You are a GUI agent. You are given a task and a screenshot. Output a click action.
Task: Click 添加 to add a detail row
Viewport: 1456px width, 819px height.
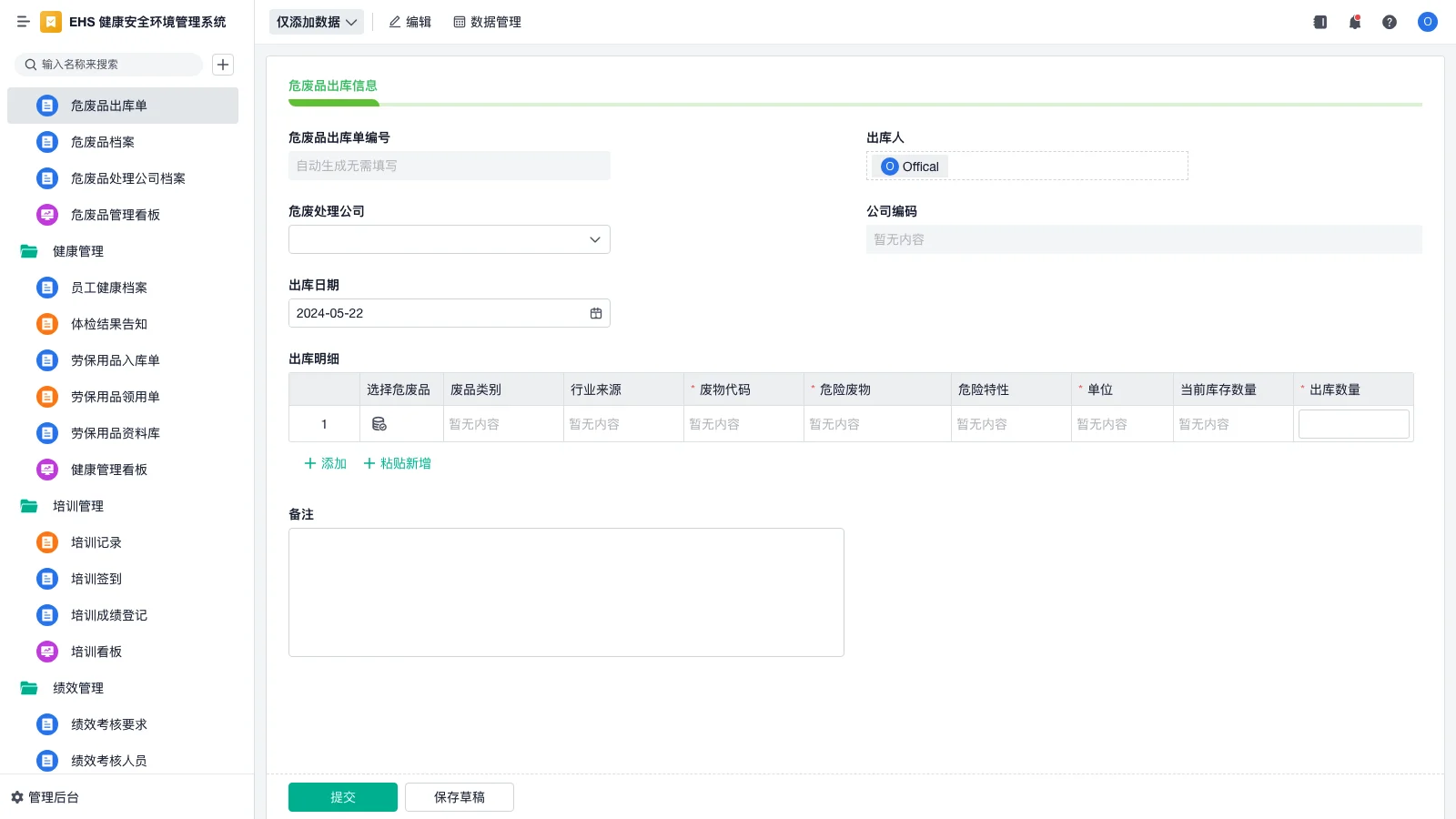(324, 463)
